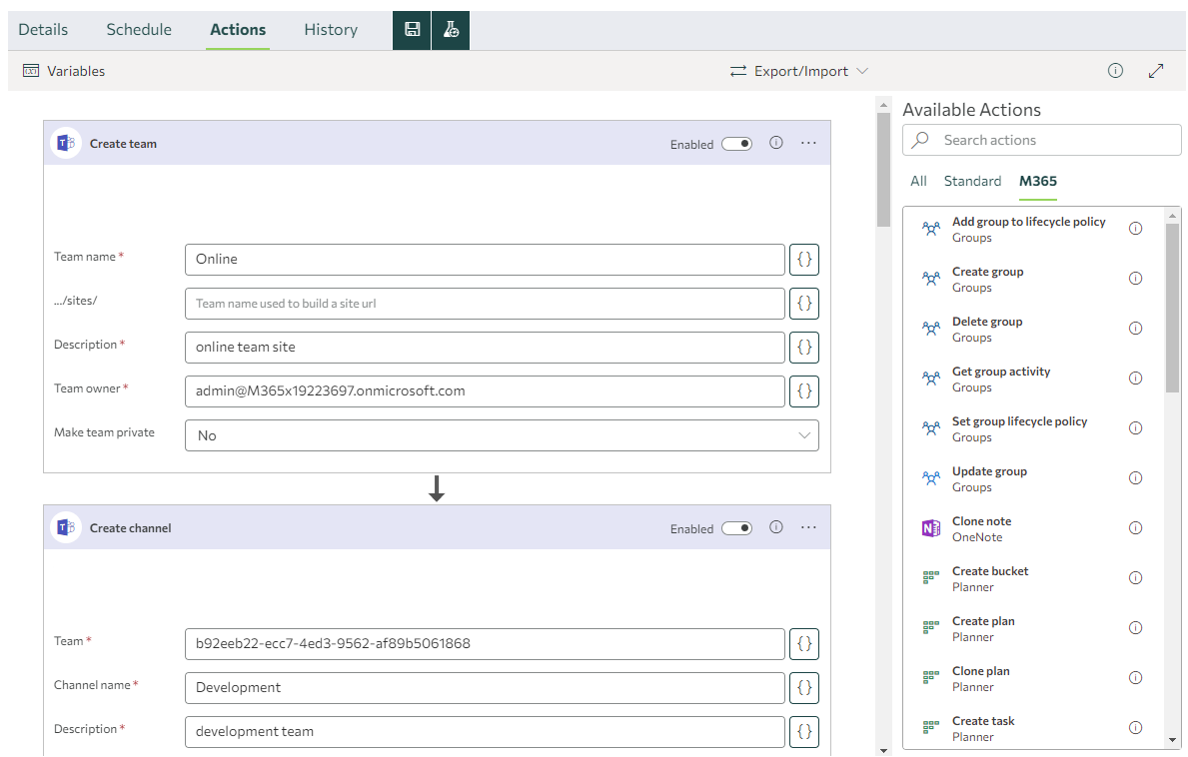Insert variable into .../sites/ field

804,303
